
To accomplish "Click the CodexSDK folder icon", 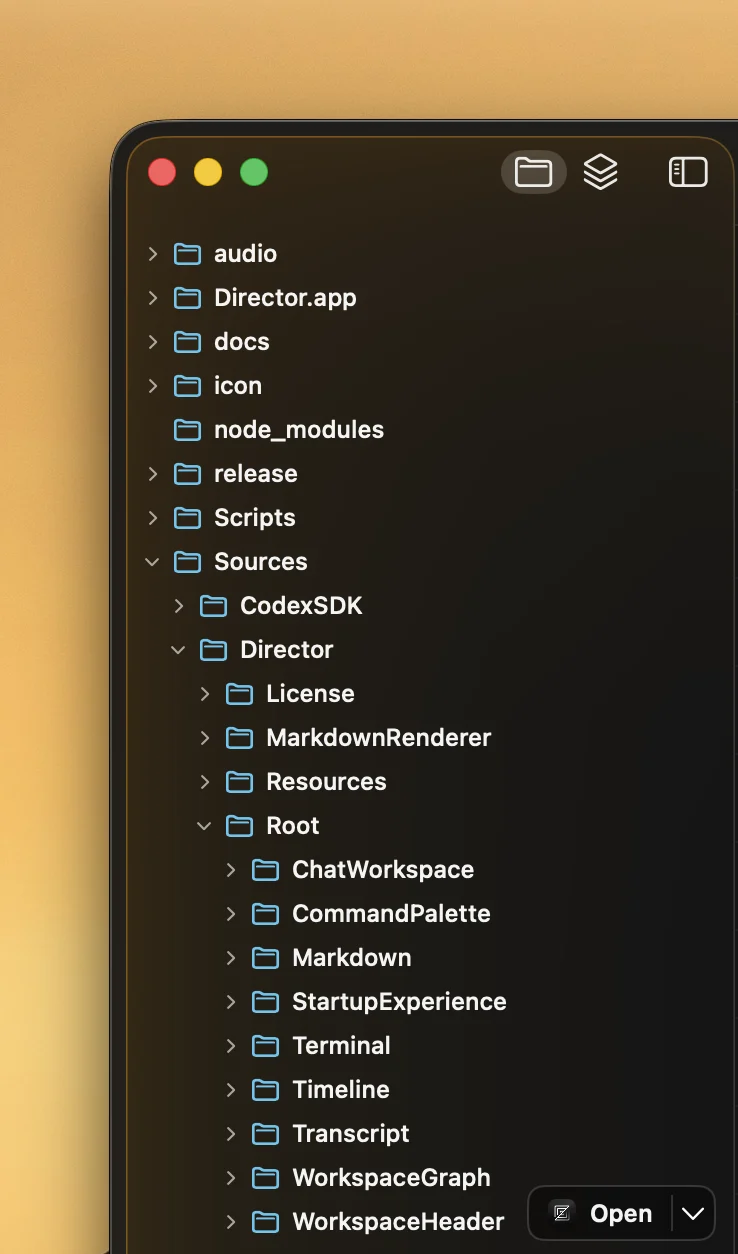I will pyautogui.click(x=213, y=606).
